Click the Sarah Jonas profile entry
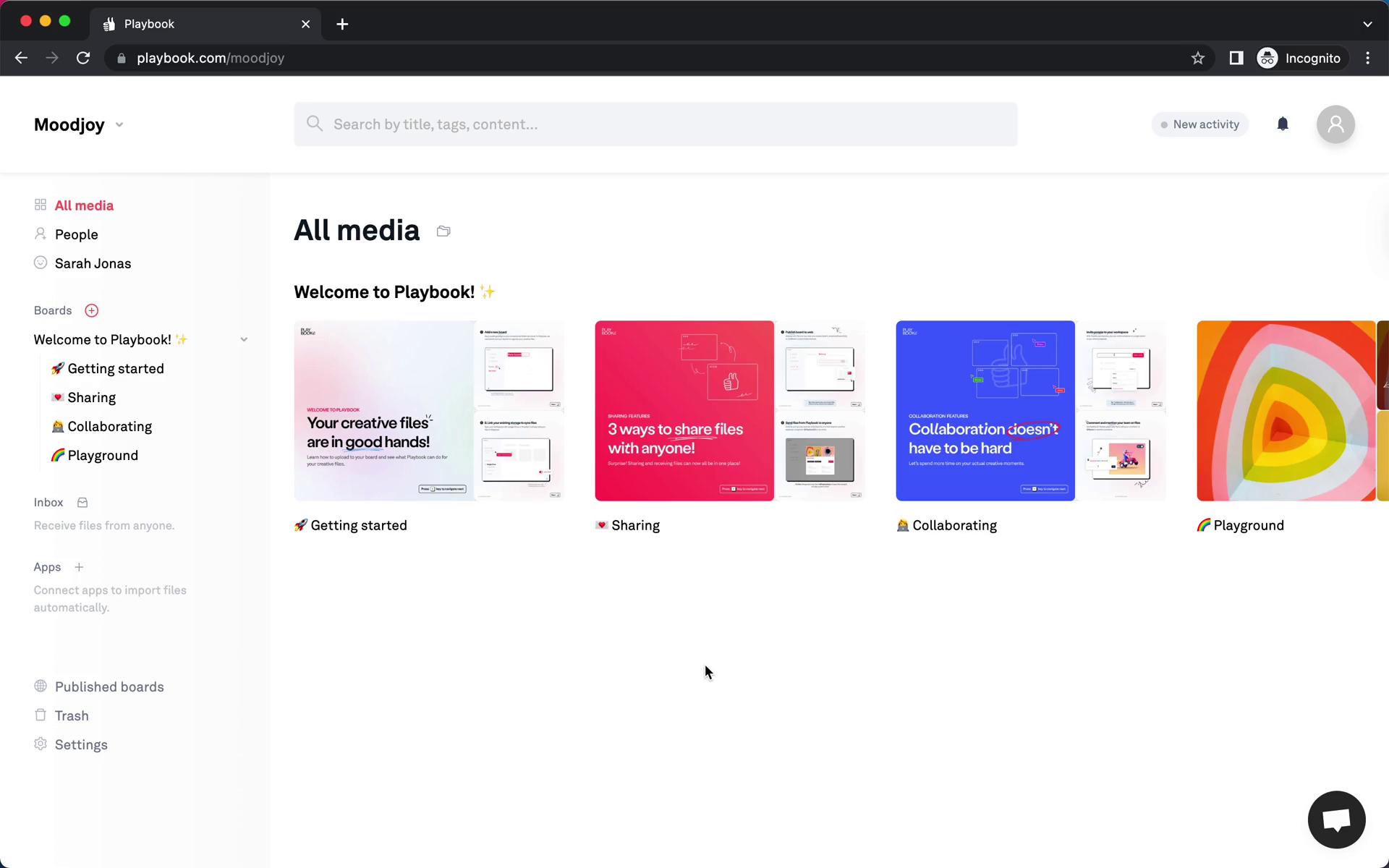This screenshot has width=1389, height=868. tap(93, 262)
